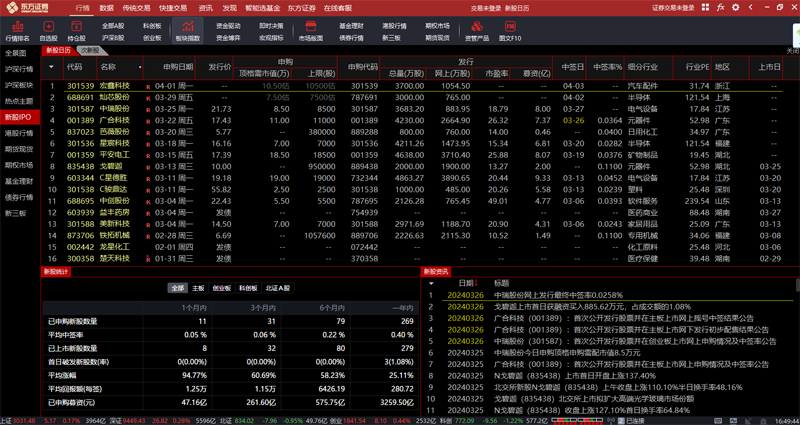Screen dimensions: 800x425
Task: Select 新三板 in the left sidebar
Action: 15,213
